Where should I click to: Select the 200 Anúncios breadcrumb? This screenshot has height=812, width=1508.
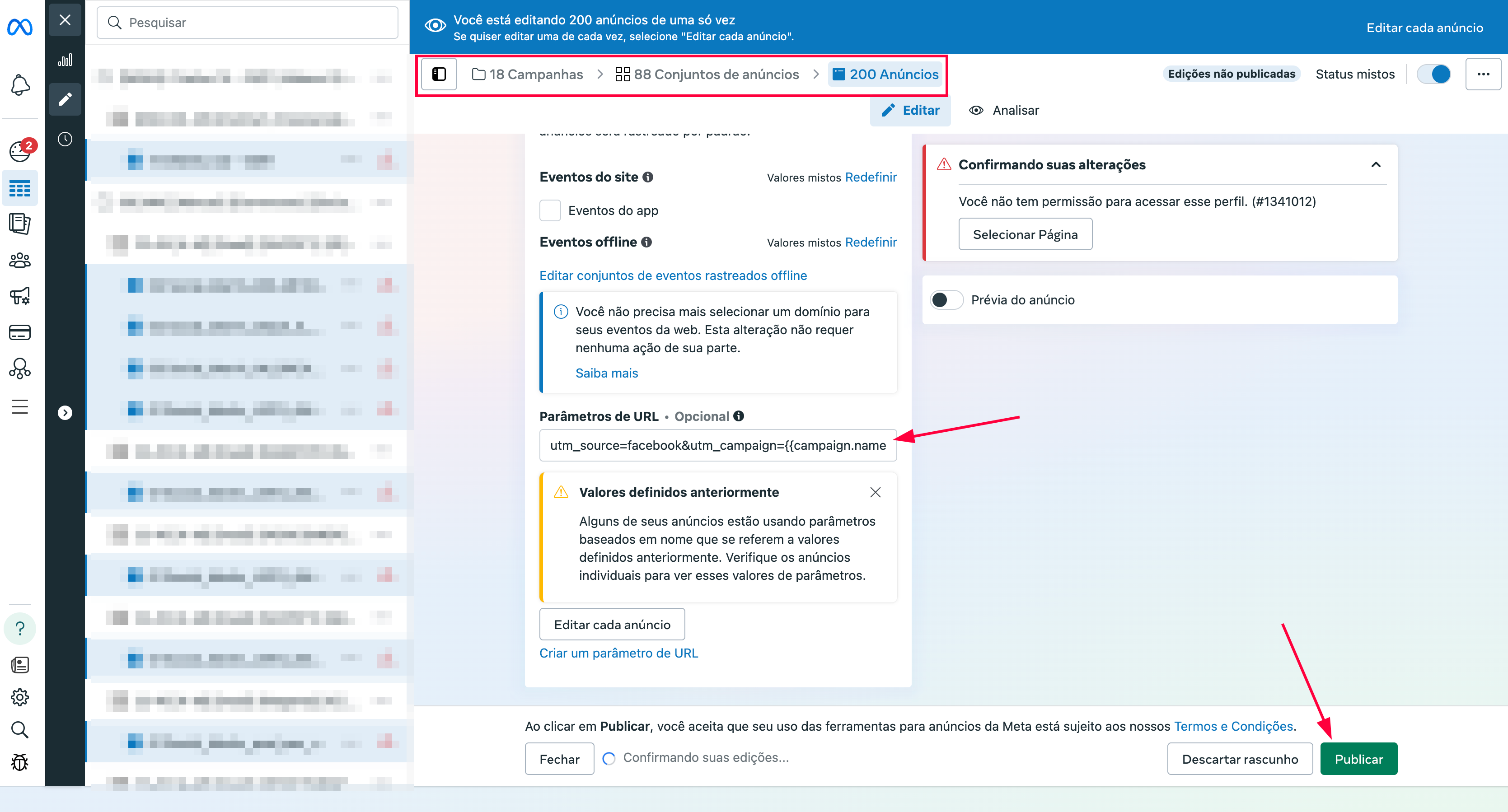(x=886, y=75)
